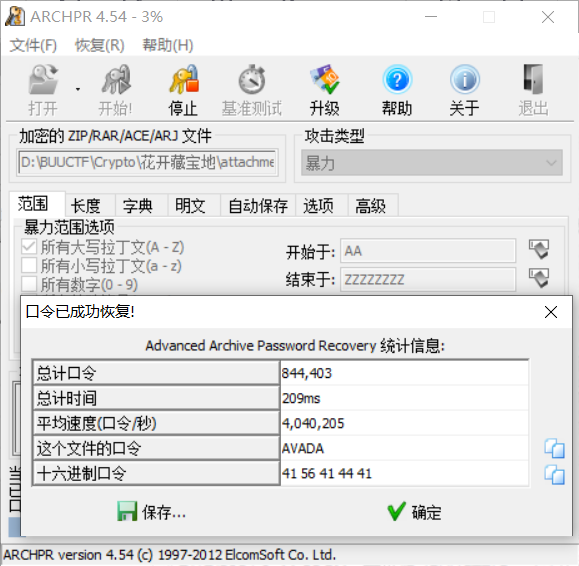Screen dimensions: 579x566
Task: Click the 这个文件的口令 row label
Action: tap(156, 449)
